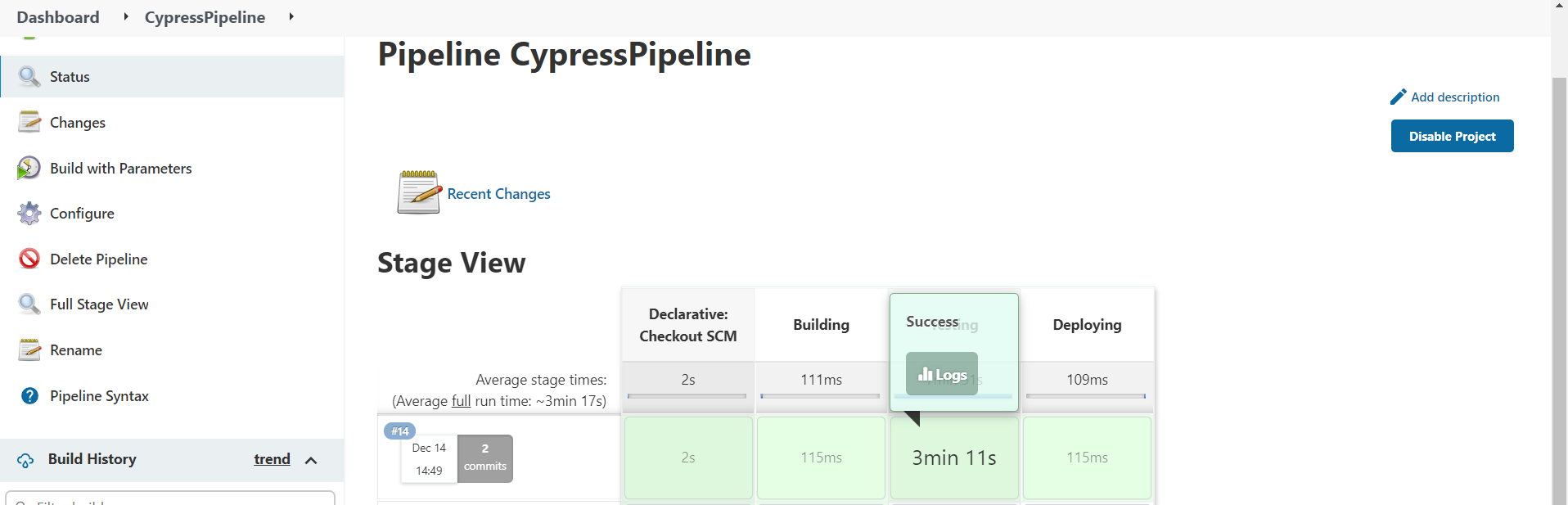
Task: Click the Status magnifier icon
Action: [x=29, y=77]
